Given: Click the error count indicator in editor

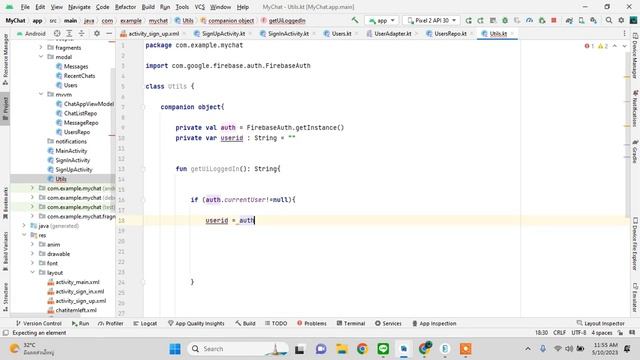Looking at the screenshot, I should [589, 46].
